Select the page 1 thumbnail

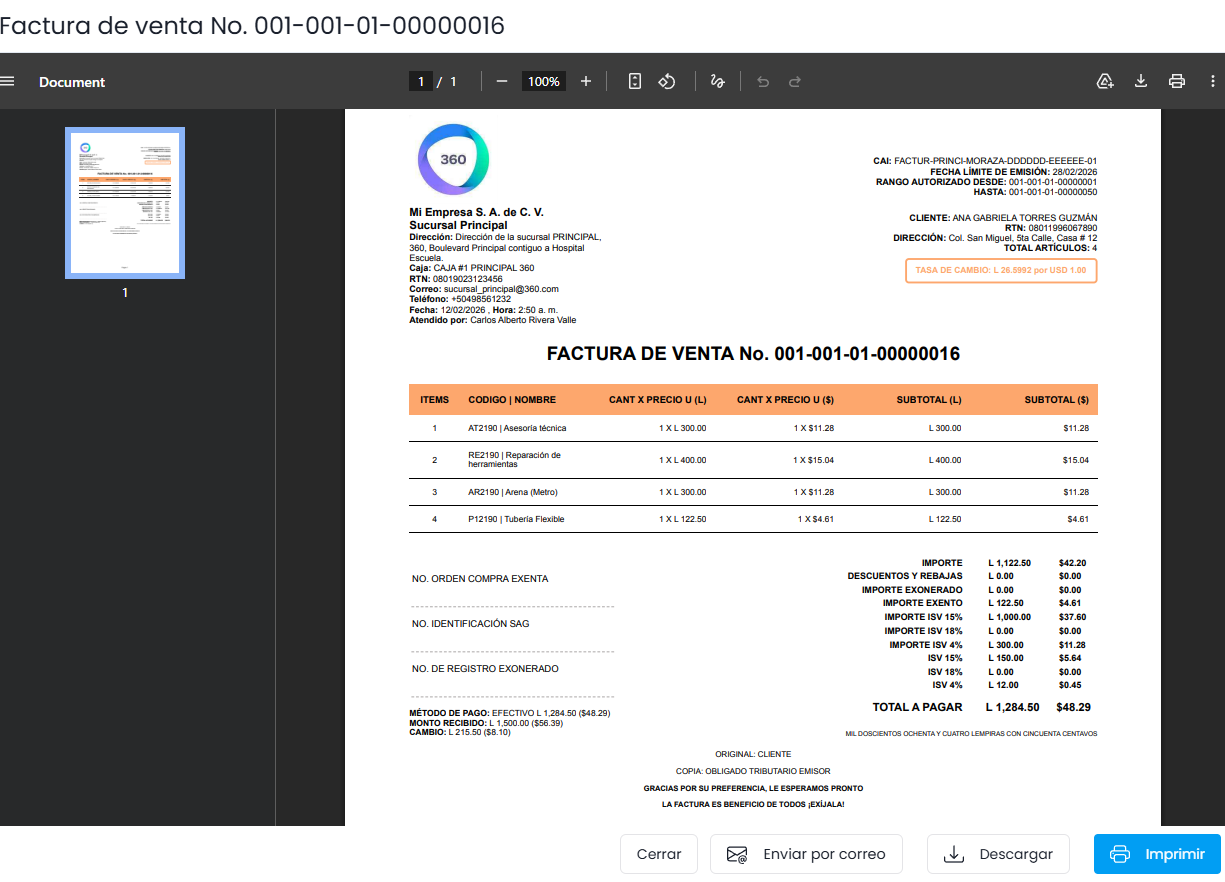tap(125, 202)
